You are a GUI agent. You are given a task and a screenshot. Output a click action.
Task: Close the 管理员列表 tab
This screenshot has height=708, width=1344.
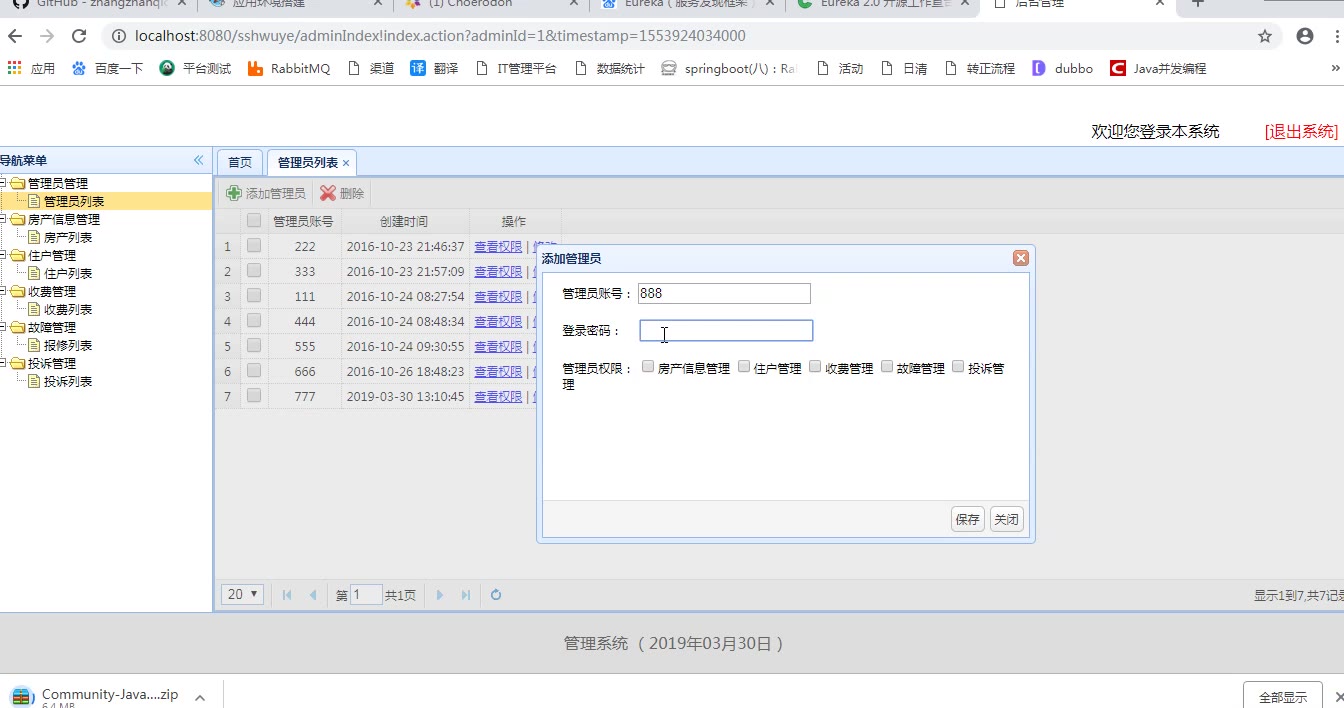tap(346, 163)
